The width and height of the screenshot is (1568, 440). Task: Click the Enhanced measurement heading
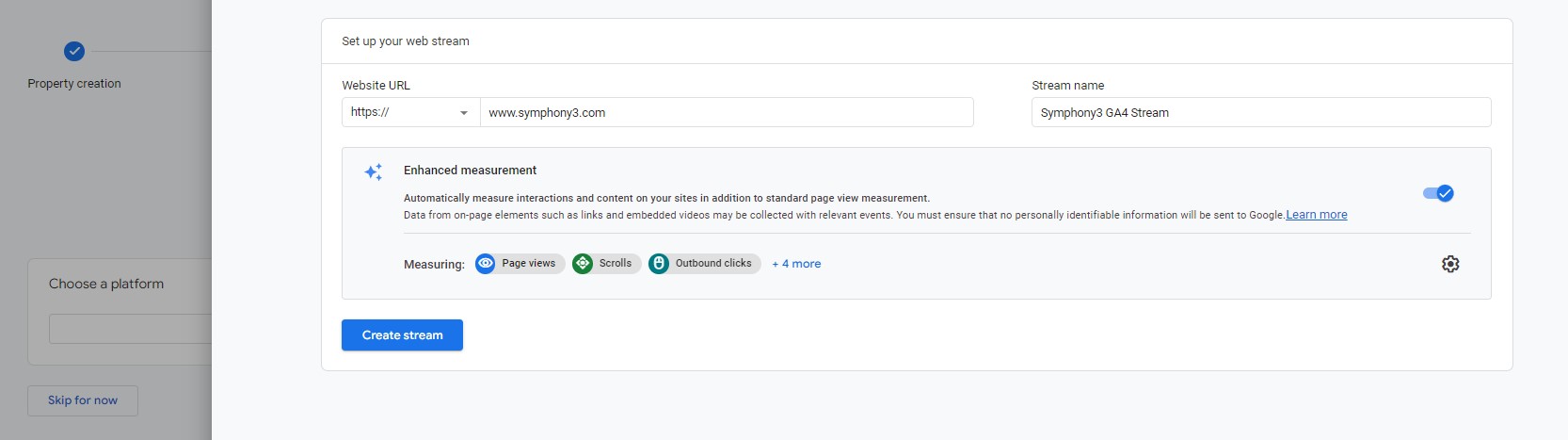470,171
